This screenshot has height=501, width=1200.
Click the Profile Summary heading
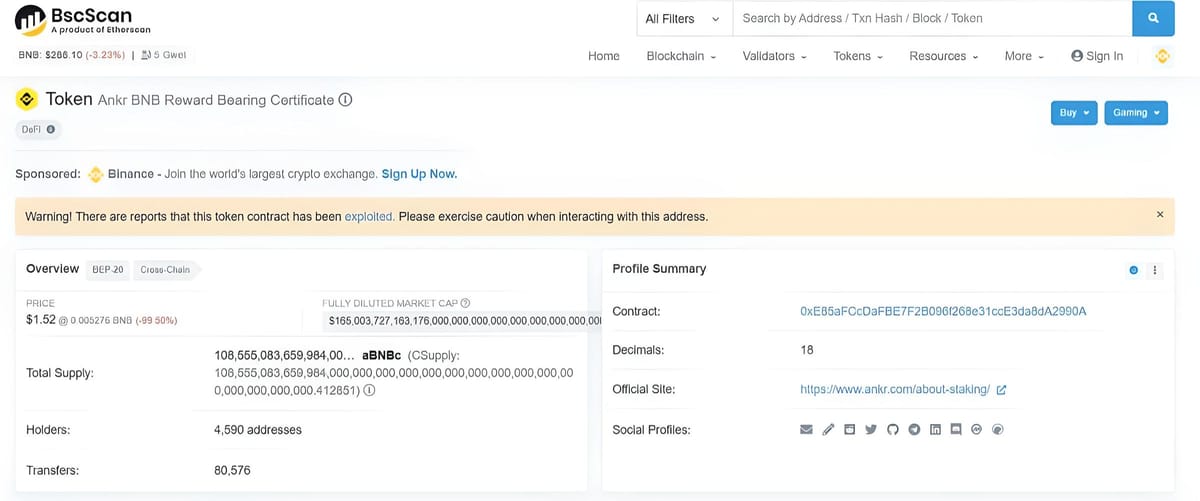tap(659, 269)
